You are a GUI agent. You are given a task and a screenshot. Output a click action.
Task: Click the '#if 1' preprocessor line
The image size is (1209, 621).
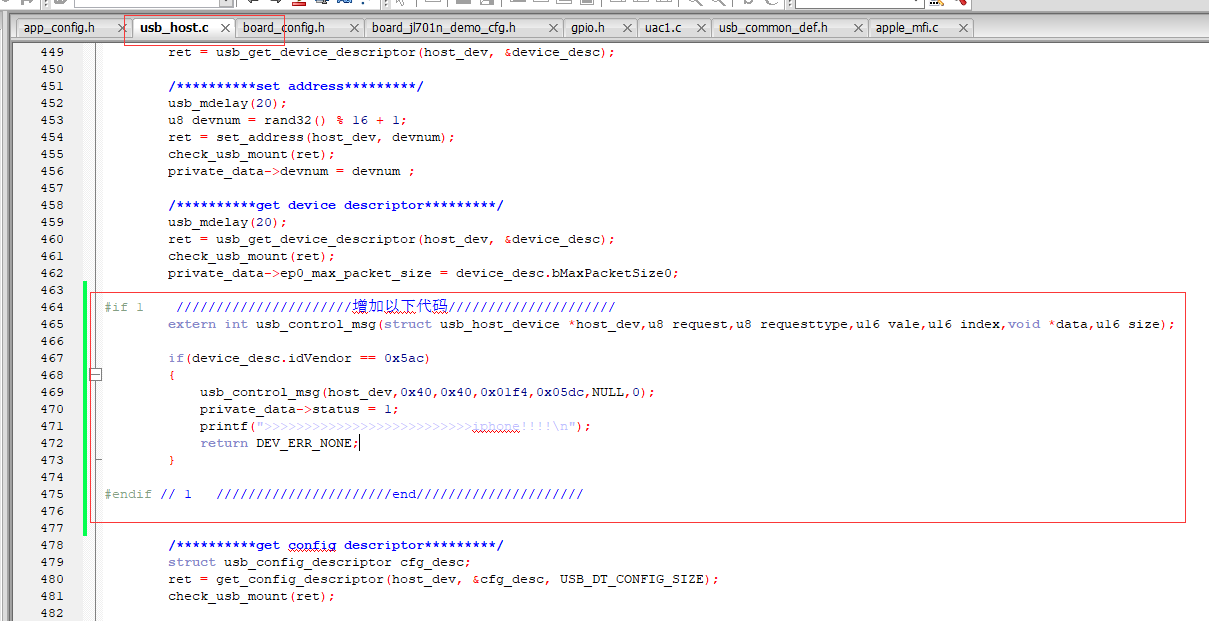(360, 307)
